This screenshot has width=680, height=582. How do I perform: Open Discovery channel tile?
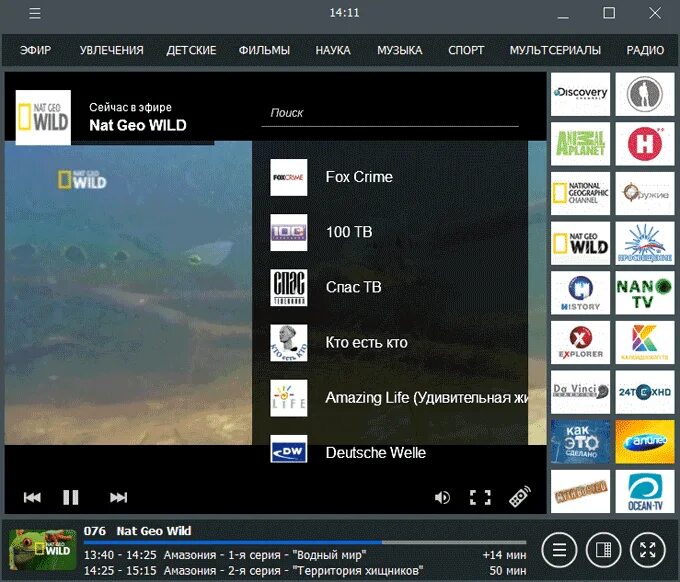point(580,94)
